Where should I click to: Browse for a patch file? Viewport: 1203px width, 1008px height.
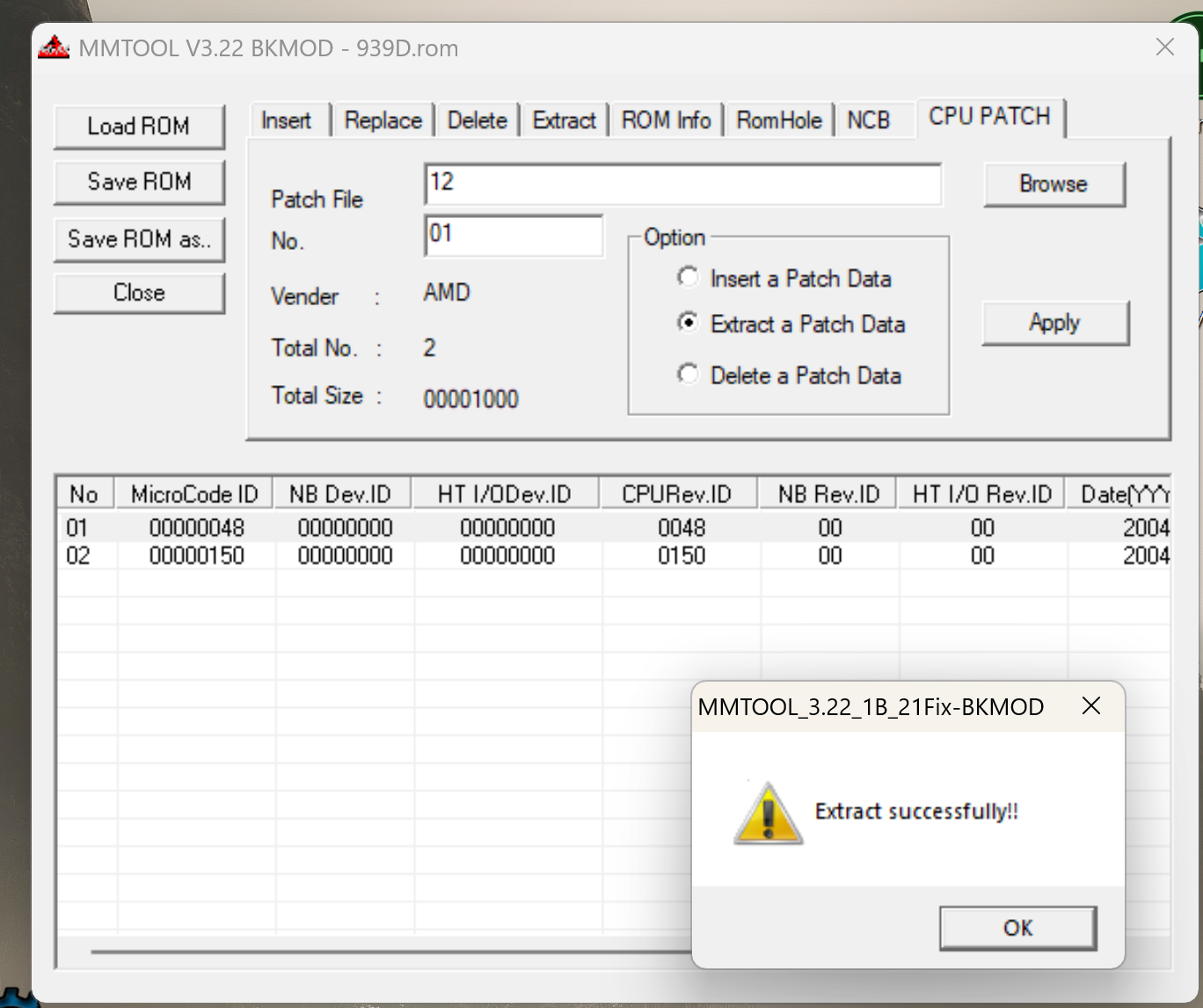[x=1054, y=184]
